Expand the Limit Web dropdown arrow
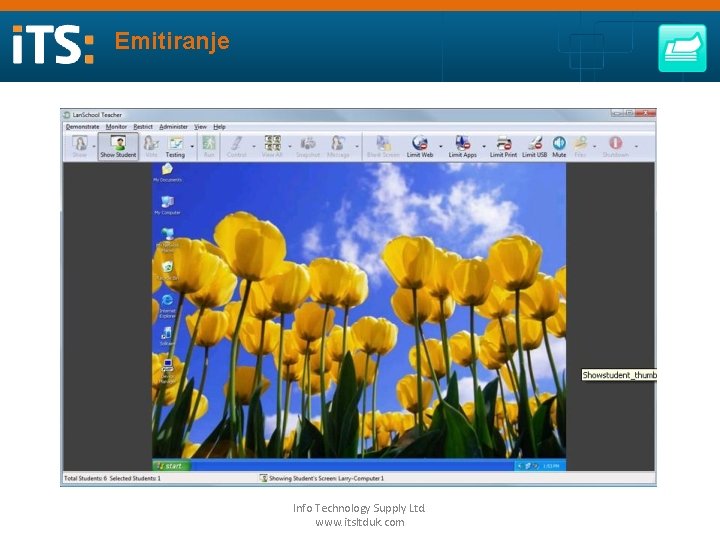Image resolution: width=720 pixels, height=540 pixels. tap(440, 146)
